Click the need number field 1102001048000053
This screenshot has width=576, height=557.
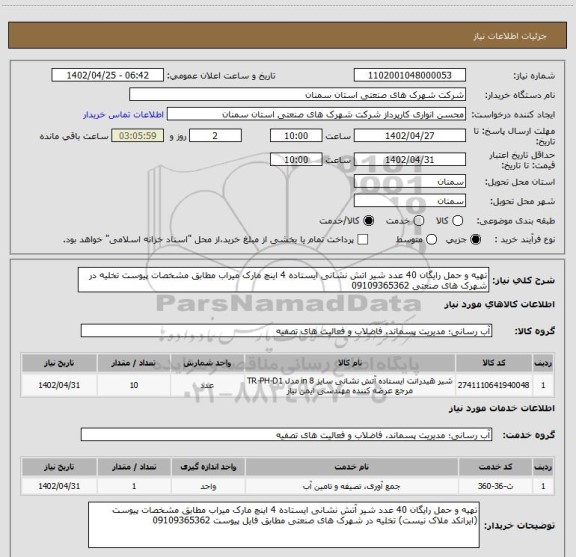[410, 75]
